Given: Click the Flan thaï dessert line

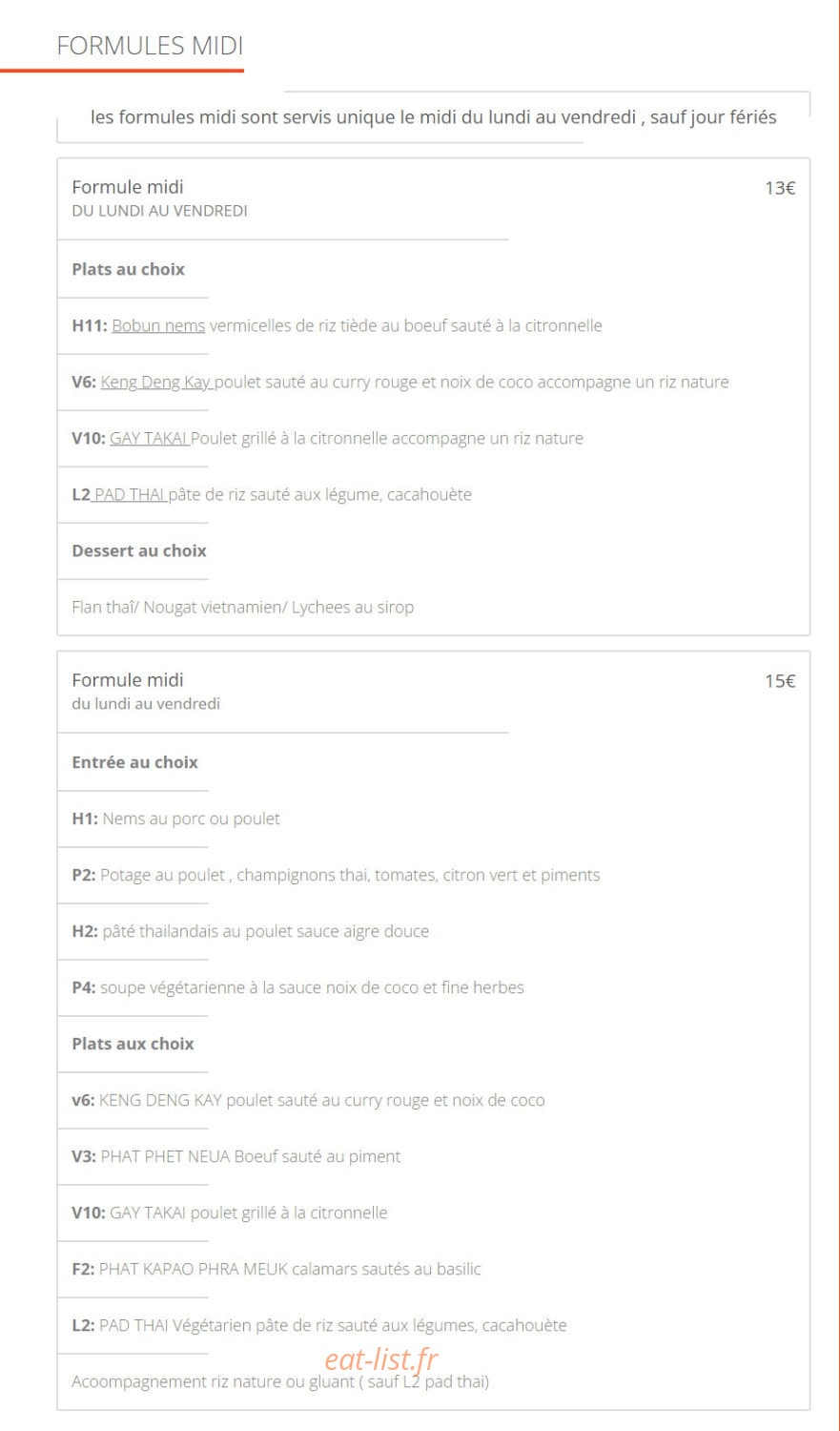Looking at the screenshot, I should (243, 607).
